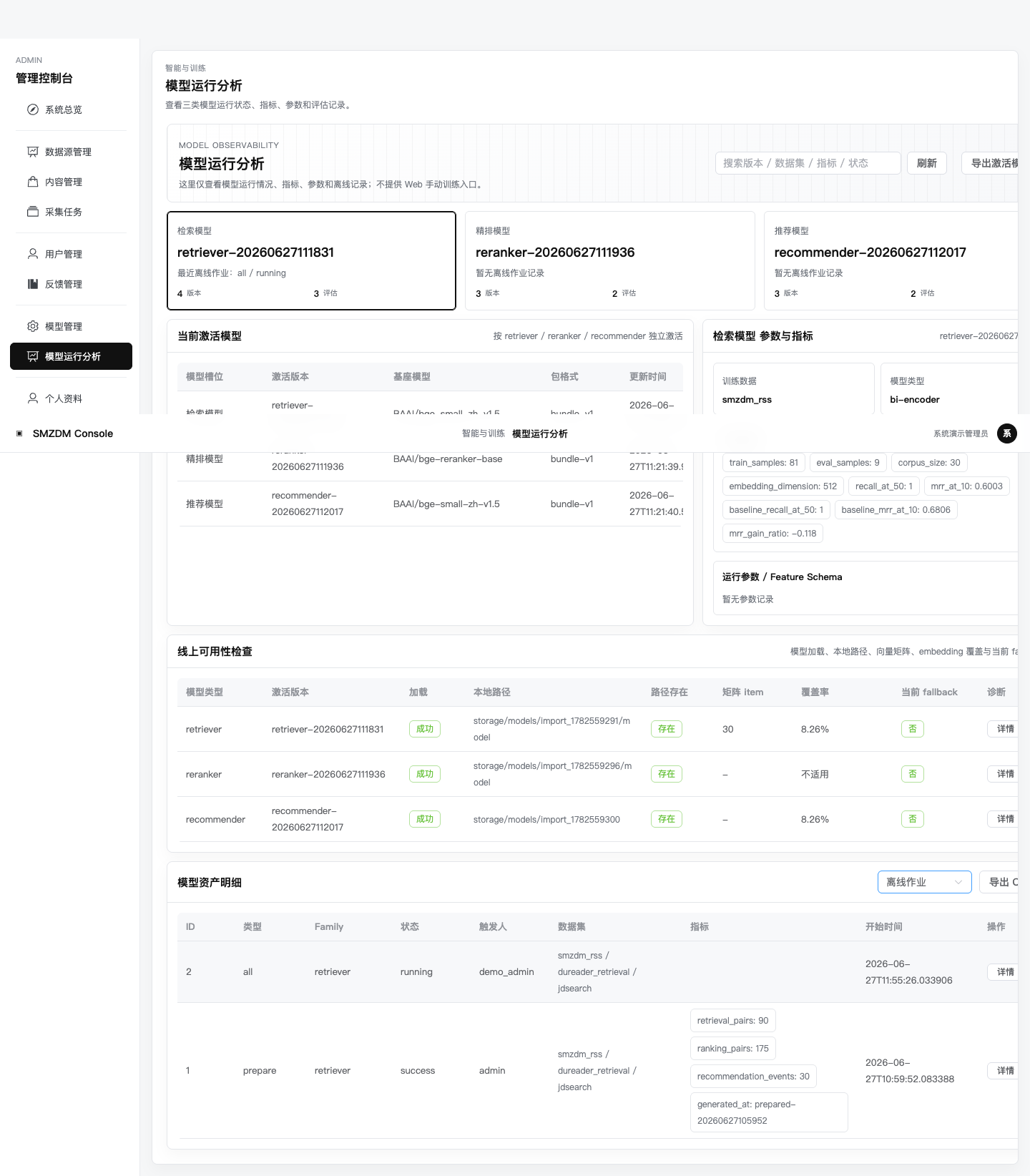Click the 存在 tag in reranker row

(x=667, y=774)
